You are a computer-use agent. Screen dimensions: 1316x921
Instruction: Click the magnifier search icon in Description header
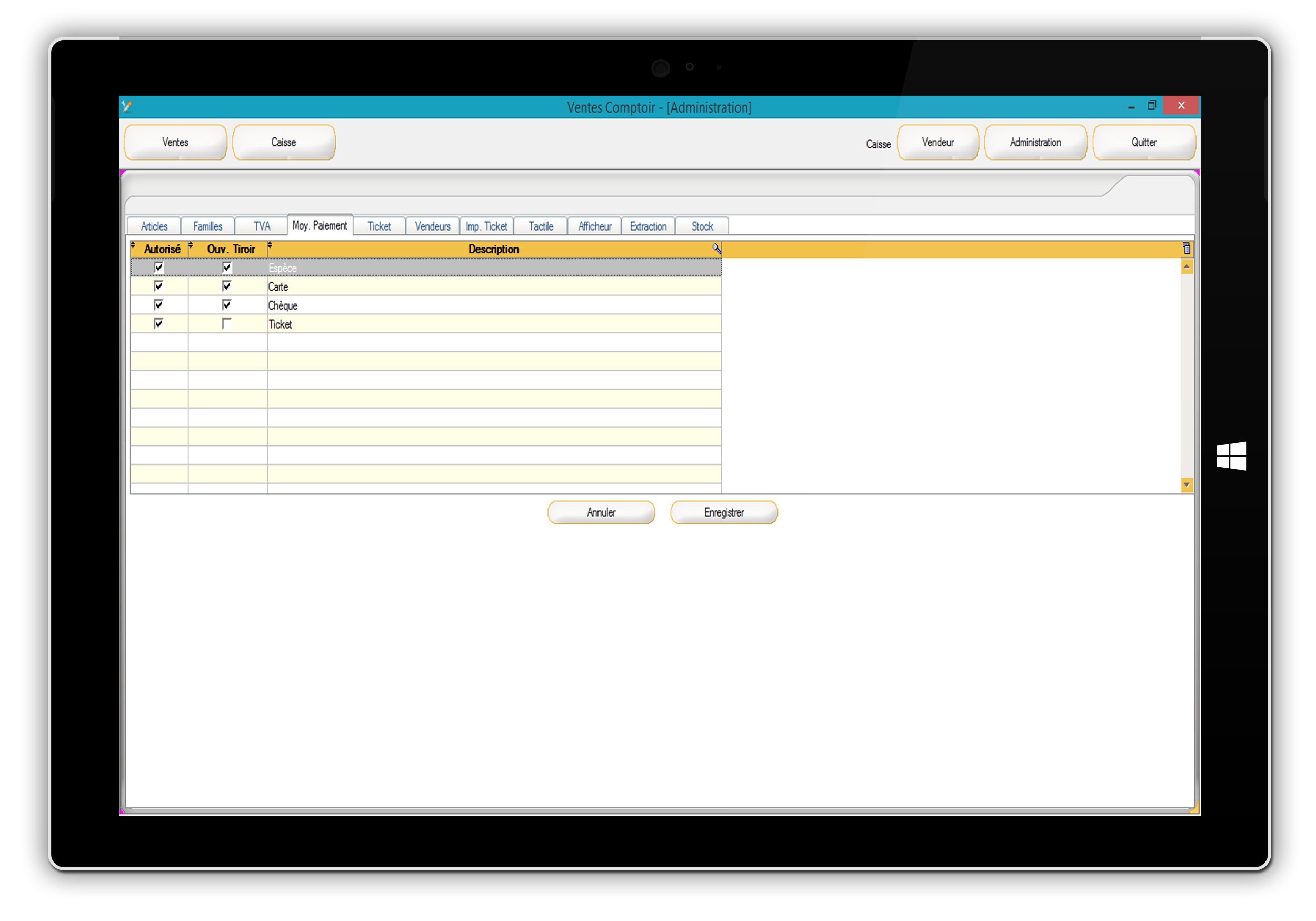pyautogui.click(x=716, y=249)
